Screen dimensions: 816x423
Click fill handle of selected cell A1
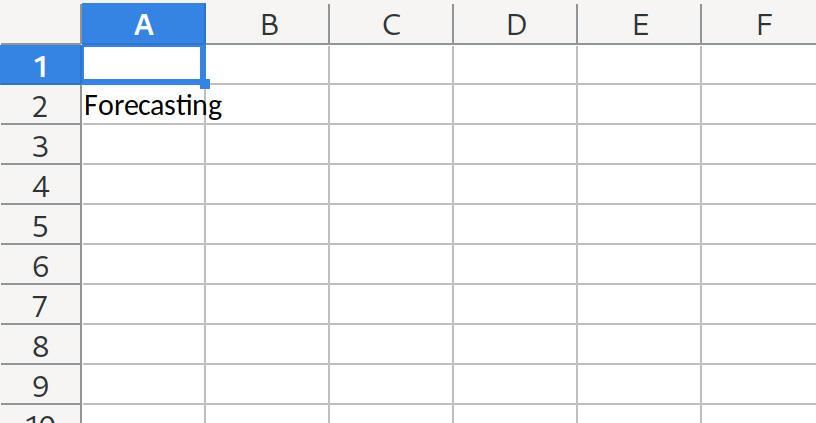coord(205,85)
